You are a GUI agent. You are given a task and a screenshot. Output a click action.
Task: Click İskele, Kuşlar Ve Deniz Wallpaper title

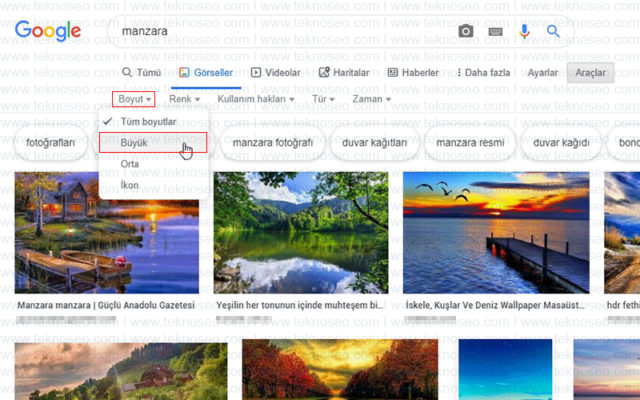(495, 305)
